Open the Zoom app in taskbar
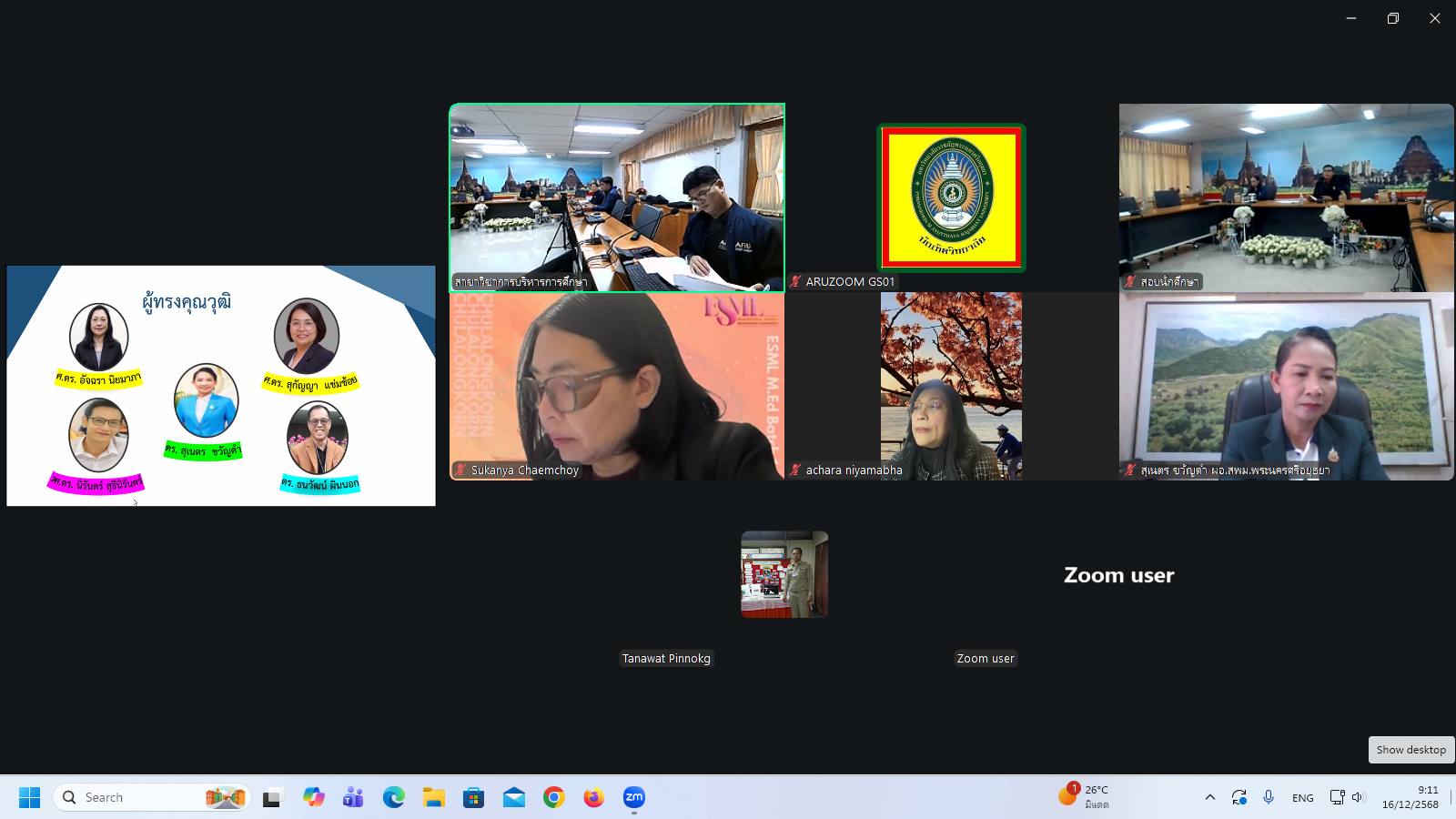 point(633,797)
